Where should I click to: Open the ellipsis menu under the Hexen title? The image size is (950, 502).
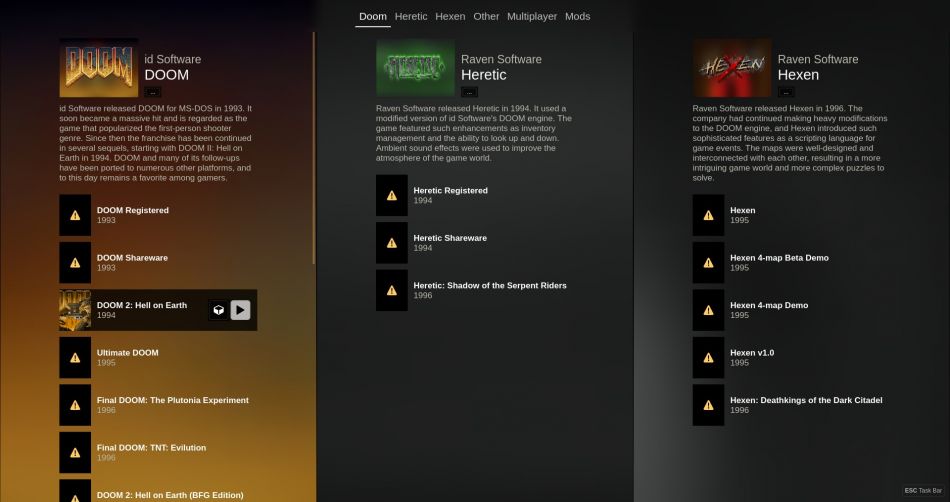[x=786, y=92]
